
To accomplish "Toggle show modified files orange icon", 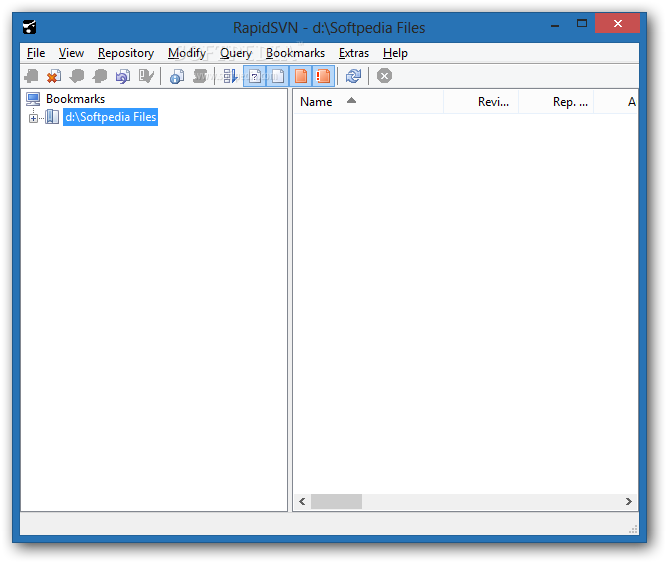I will point(301,76).
